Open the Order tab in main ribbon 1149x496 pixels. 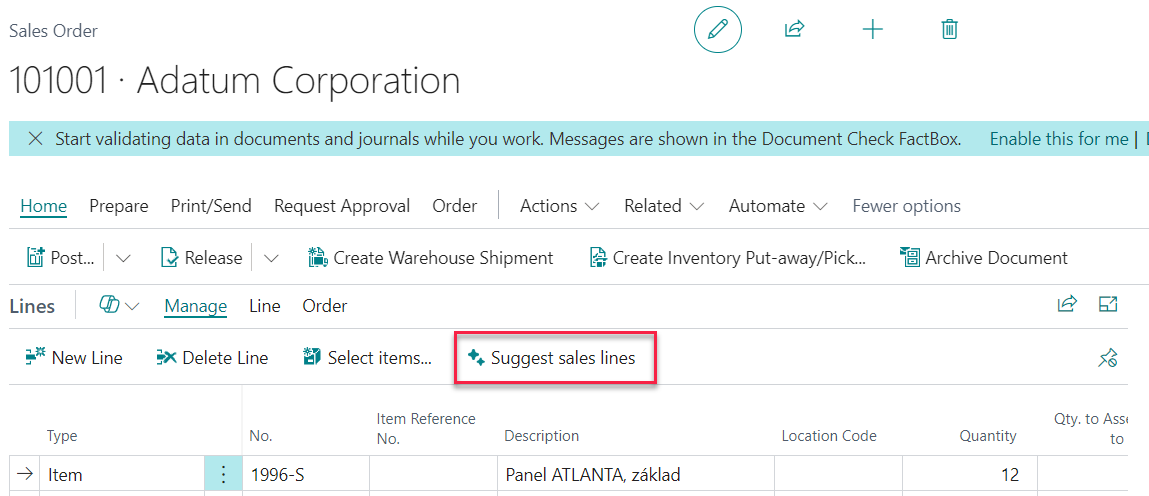click(x=455, y=207)
